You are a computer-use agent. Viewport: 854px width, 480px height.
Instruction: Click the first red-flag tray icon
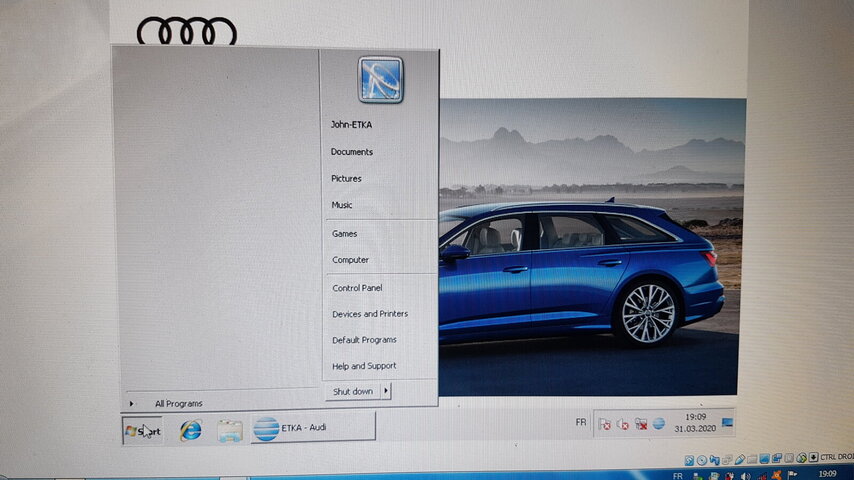604,423
